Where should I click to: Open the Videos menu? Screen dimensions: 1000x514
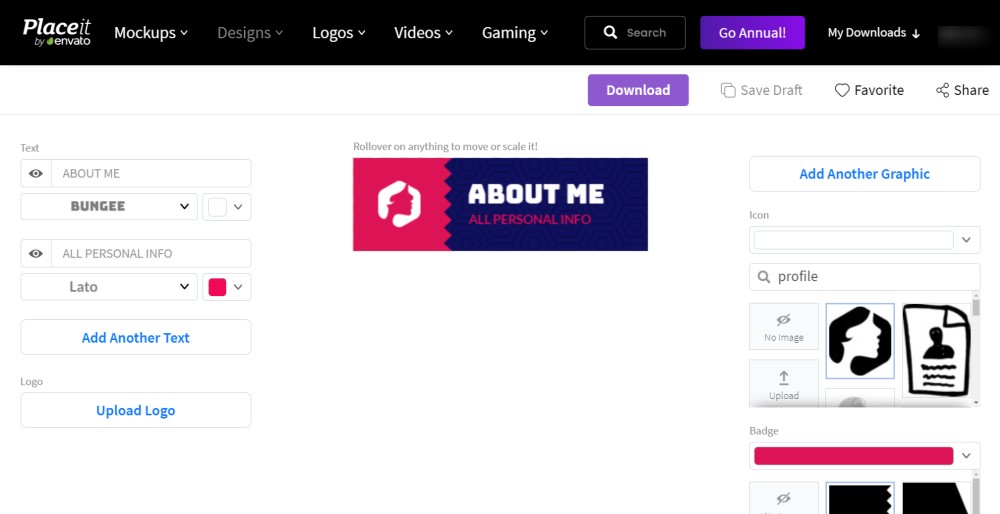pyautogui.click(x=423, y=33)
